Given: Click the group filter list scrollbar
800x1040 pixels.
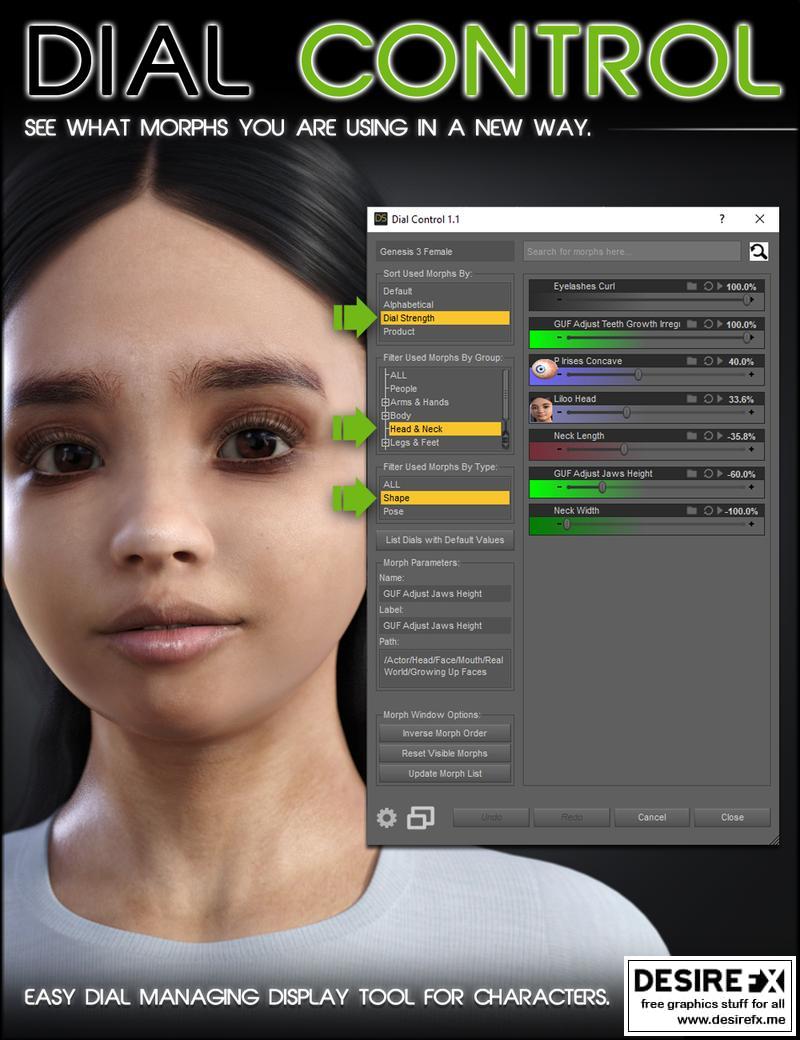Looking at the screenshot, I should [505, 408].
